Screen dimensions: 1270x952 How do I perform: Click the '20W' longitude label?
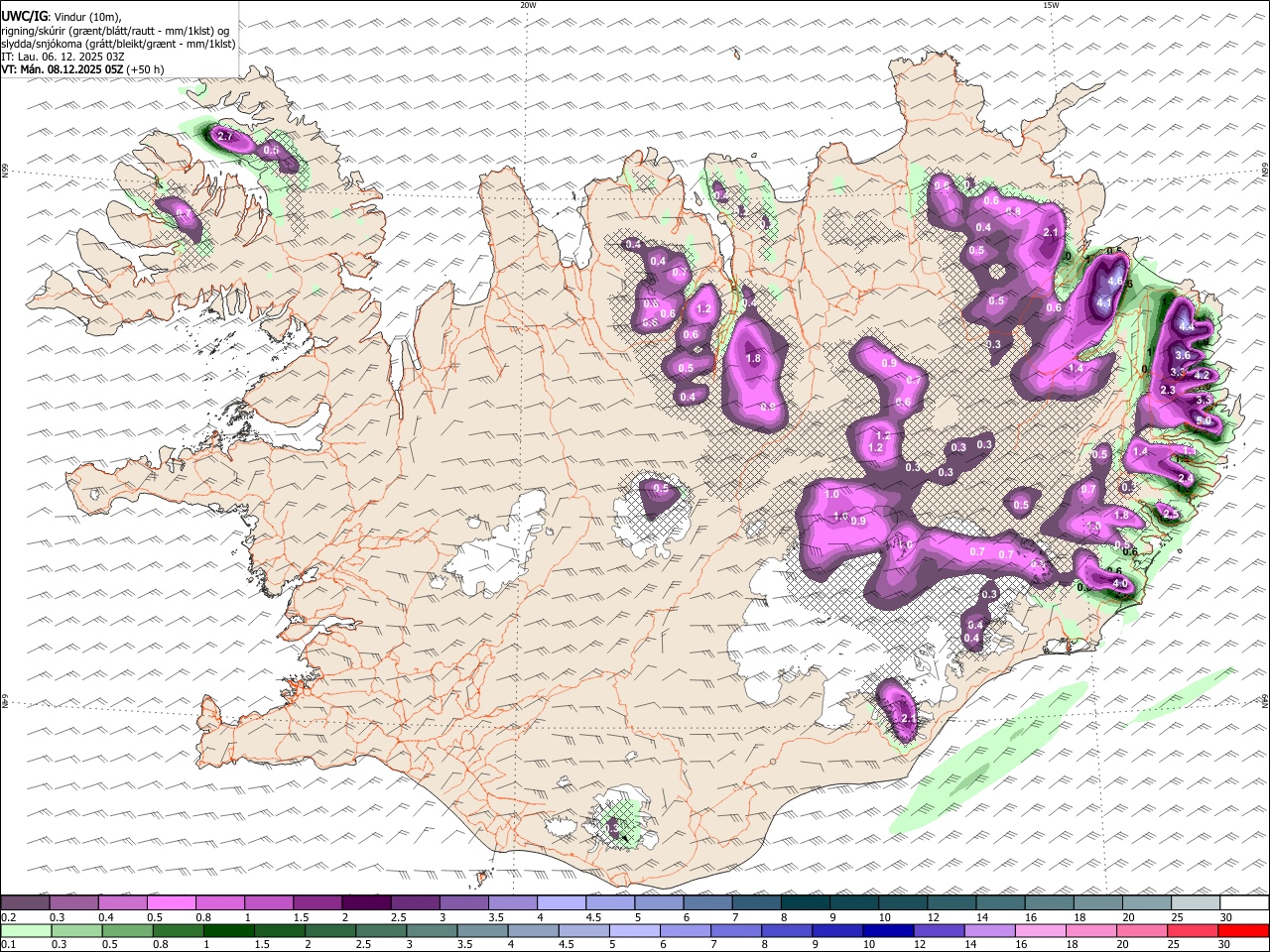[x=528, y=5]
